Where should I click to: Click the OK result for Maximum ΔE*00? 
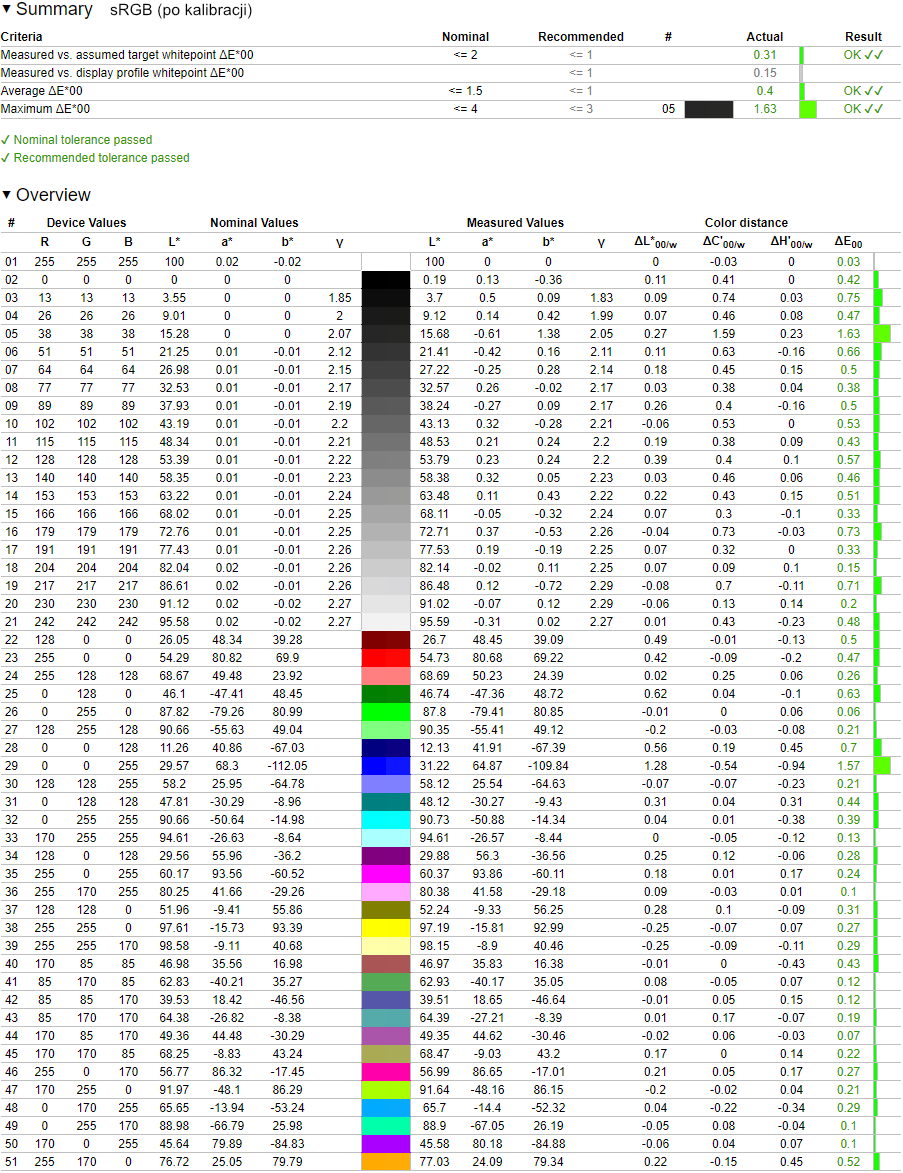point(863,109)
